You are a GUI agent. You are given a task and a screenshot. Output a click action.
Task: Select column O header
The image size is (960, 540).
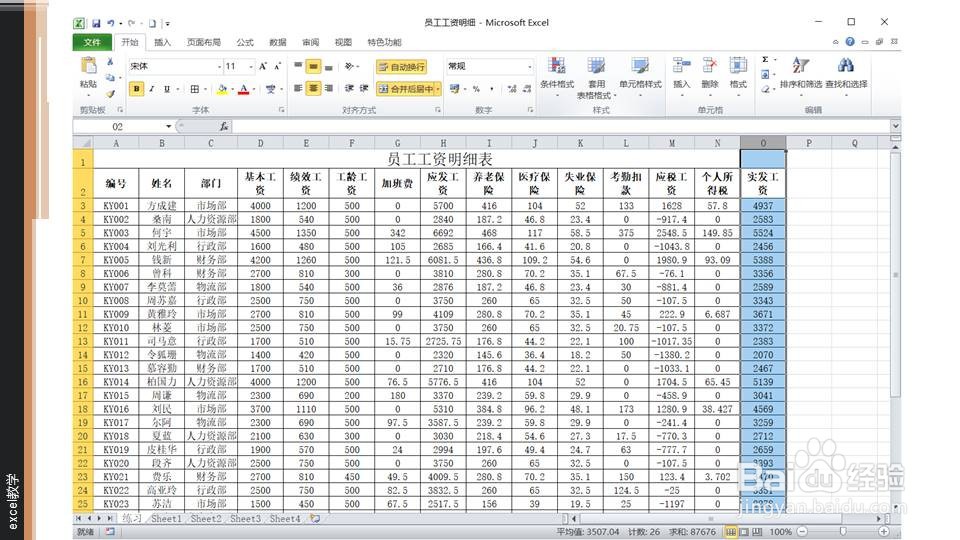[763, 143]
